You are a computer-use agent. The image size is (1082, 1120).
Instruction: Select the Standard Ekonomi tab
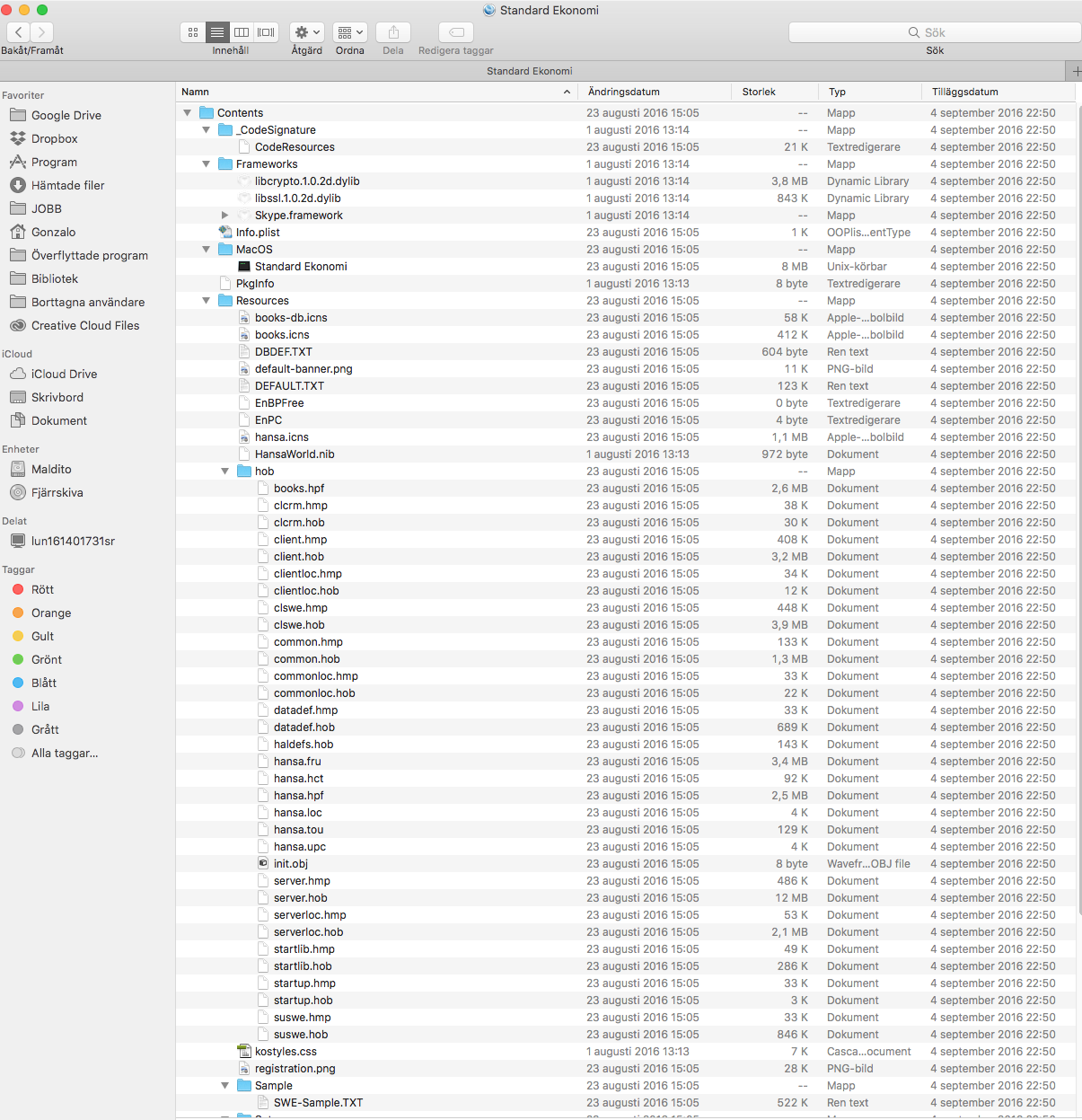(530, 71)
